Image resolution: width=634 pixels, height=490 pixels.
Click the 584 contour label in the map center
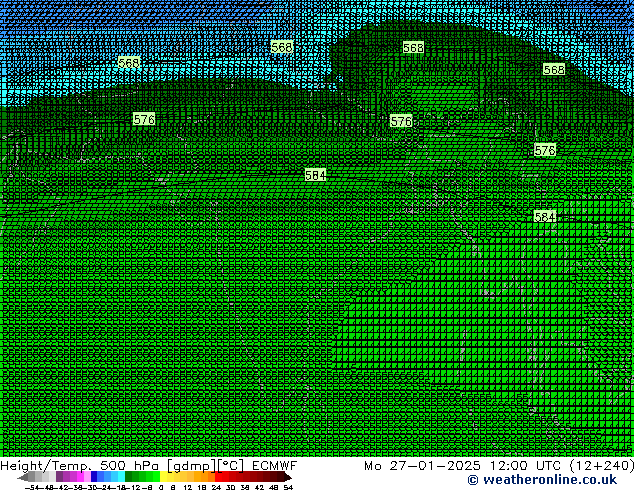[315, 175]
